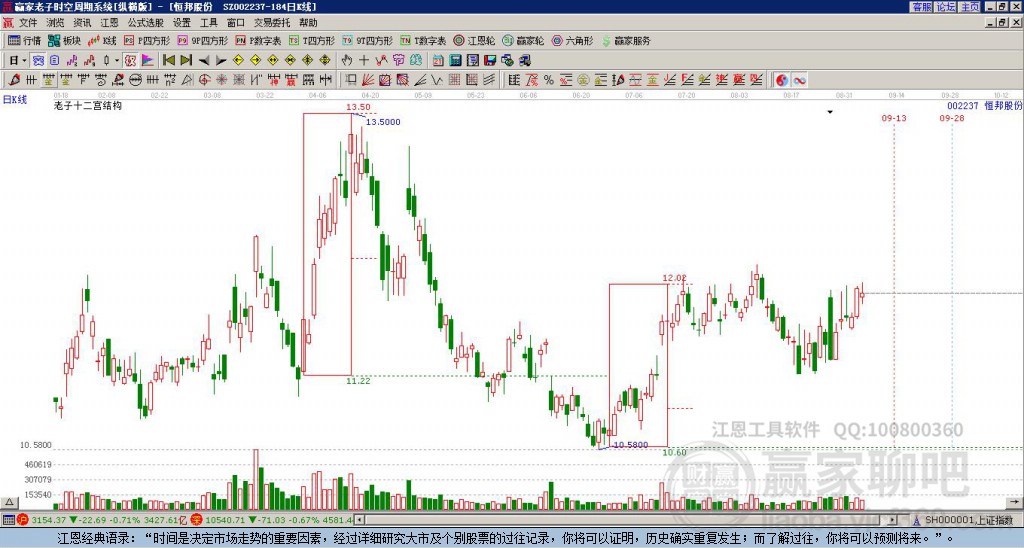Toggle the infinity symbol tool
The width and height of the screenshot is (1024, 548).
tap(799, 80)
